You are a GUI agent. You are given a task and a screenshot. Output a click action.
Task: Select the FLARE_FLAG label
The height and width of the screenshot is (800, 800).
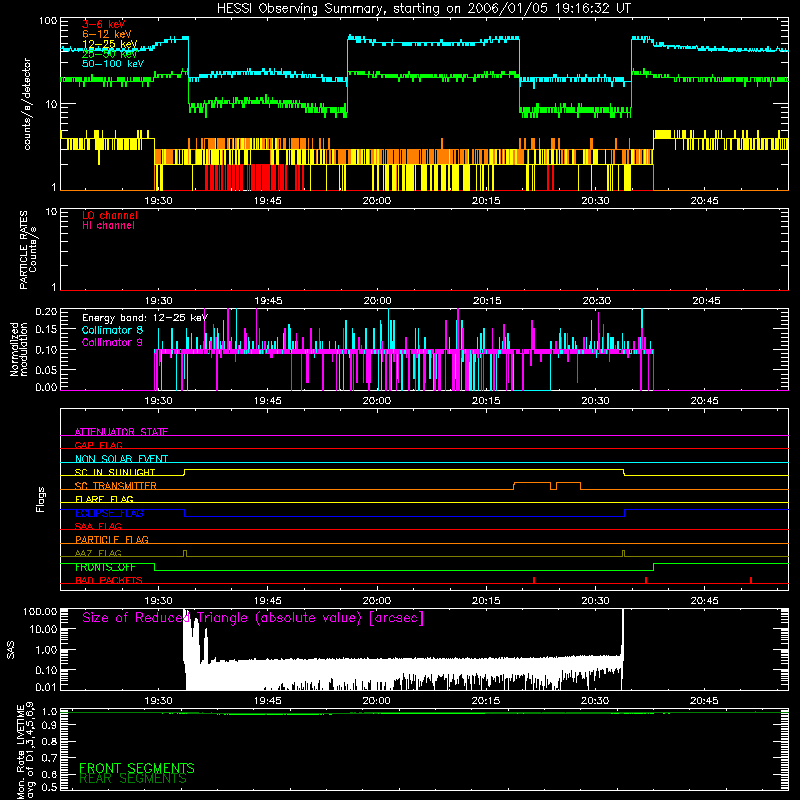click(104, 499)
